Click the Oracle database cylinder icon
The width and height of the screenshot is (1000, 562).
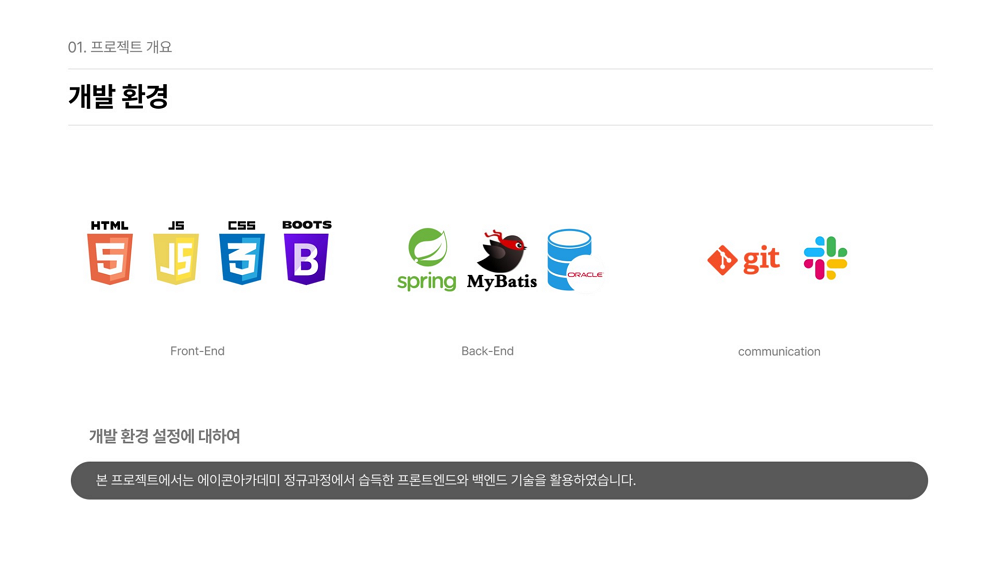pyautogui.click(x=576, y=260)
